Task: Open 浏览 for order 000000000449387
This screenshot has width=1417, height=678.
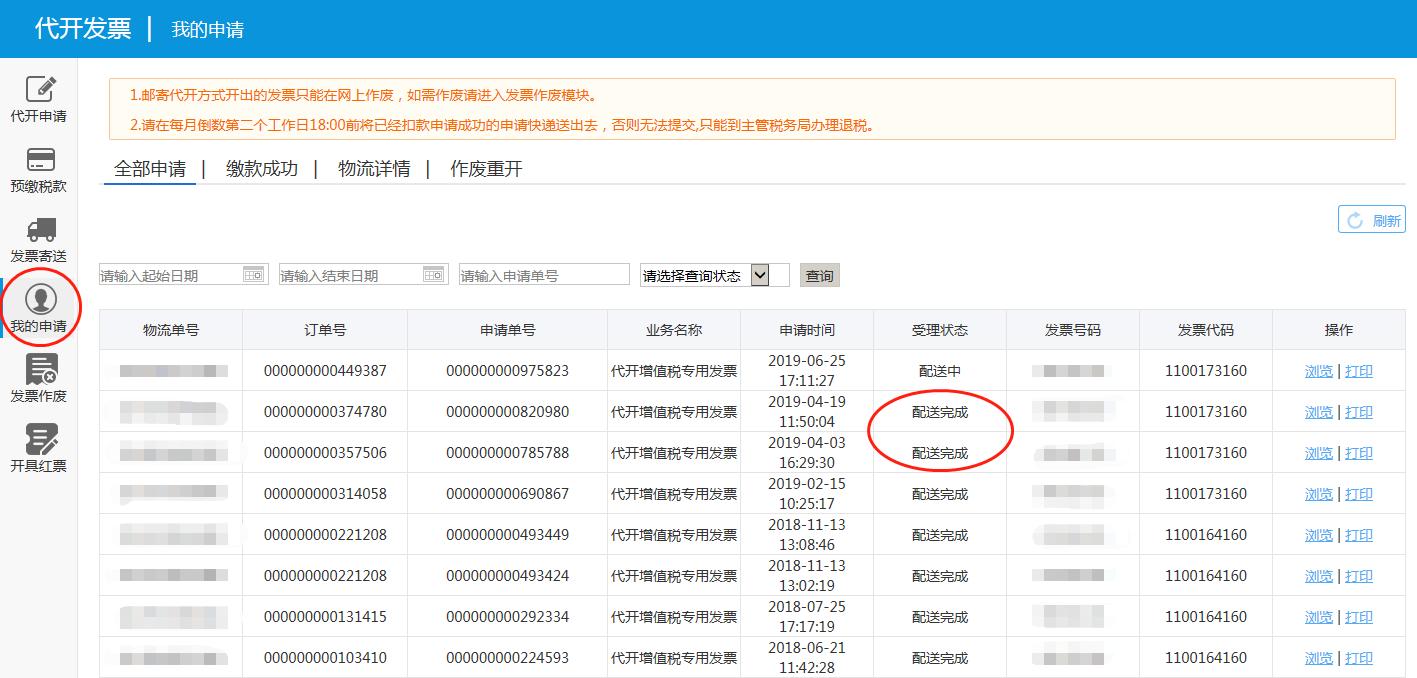Action: point(1319,370)
